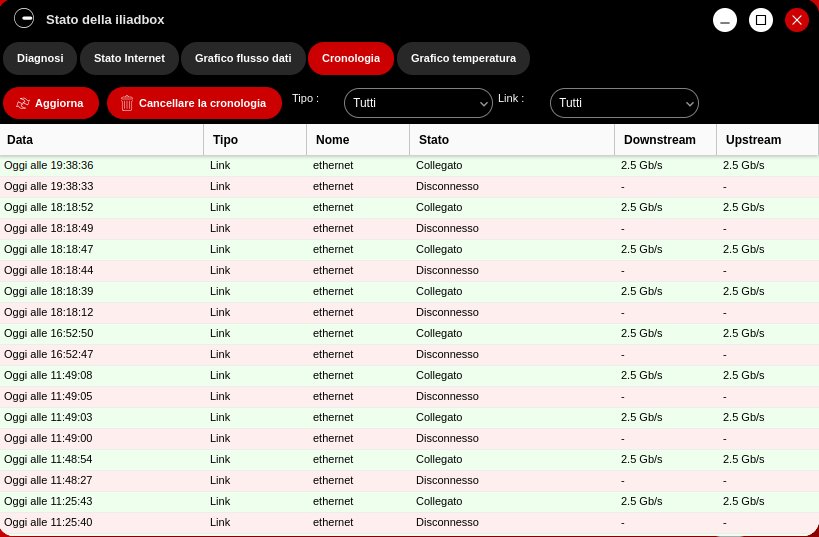This screenshot has width=819, height=537.
Task: Click Upstream 2.5 Gb/s in the 11:48:54 row
Action: coord(743,459)
